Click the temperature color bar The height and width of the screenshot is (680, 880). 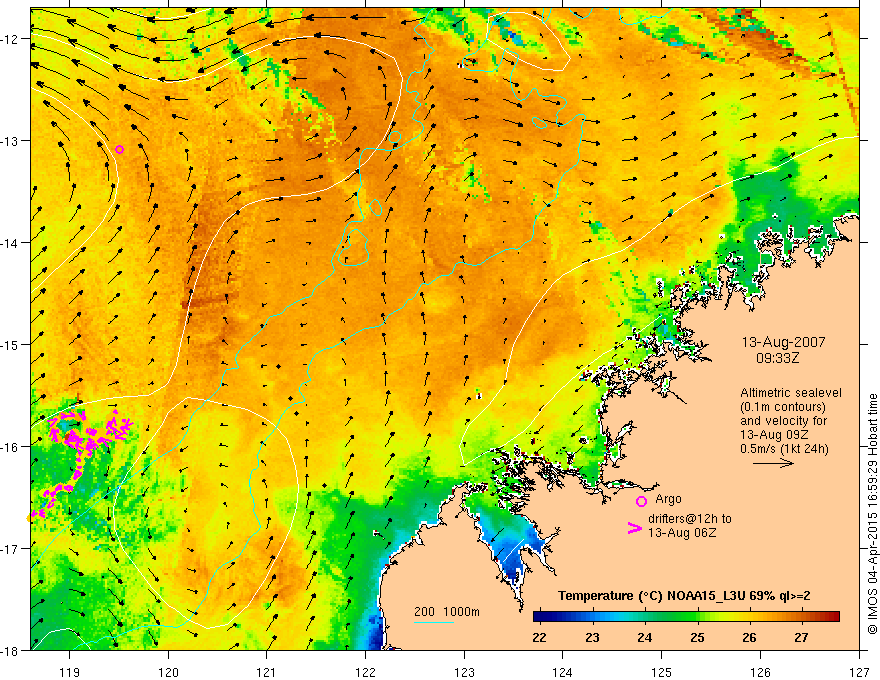[686, 616]
